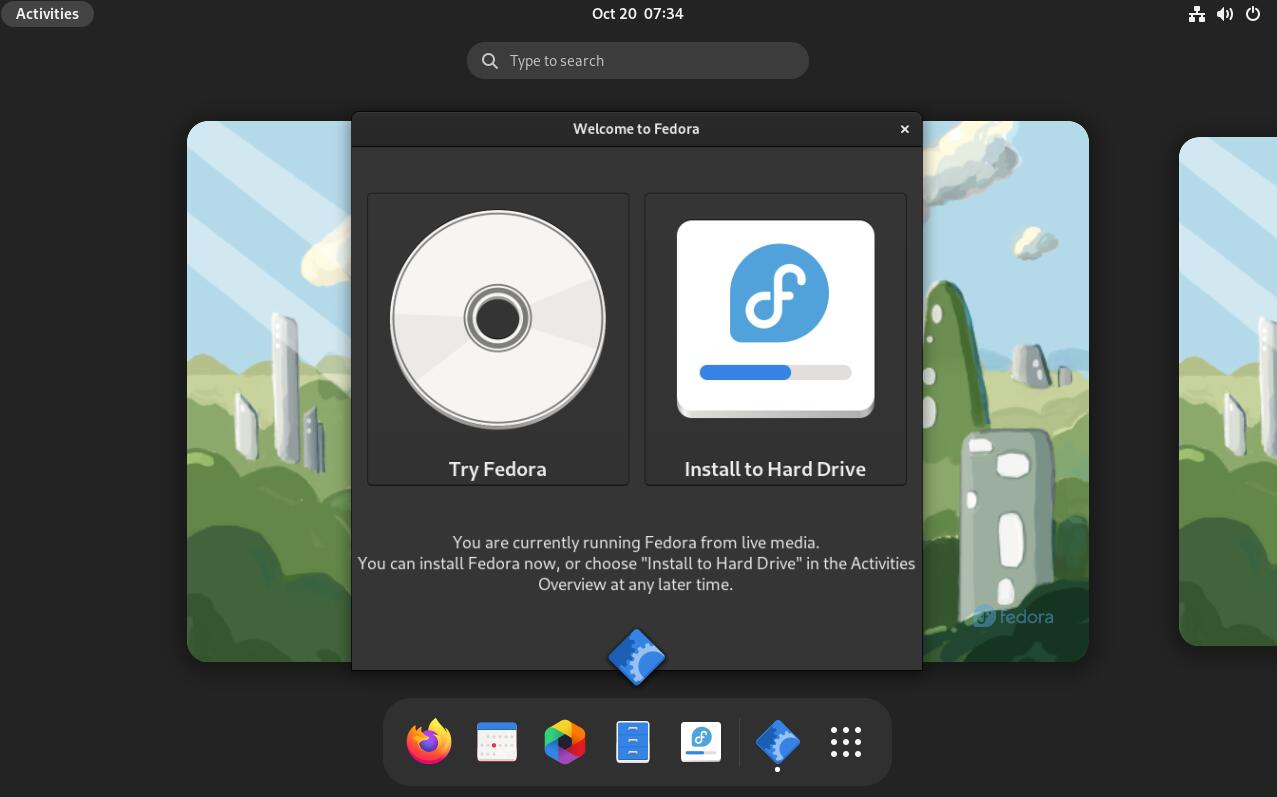Viewport: 1277px width, 797px height.
Task: Click the search magnifier icon
Action: pyautogui.click(x=490, y=61)
